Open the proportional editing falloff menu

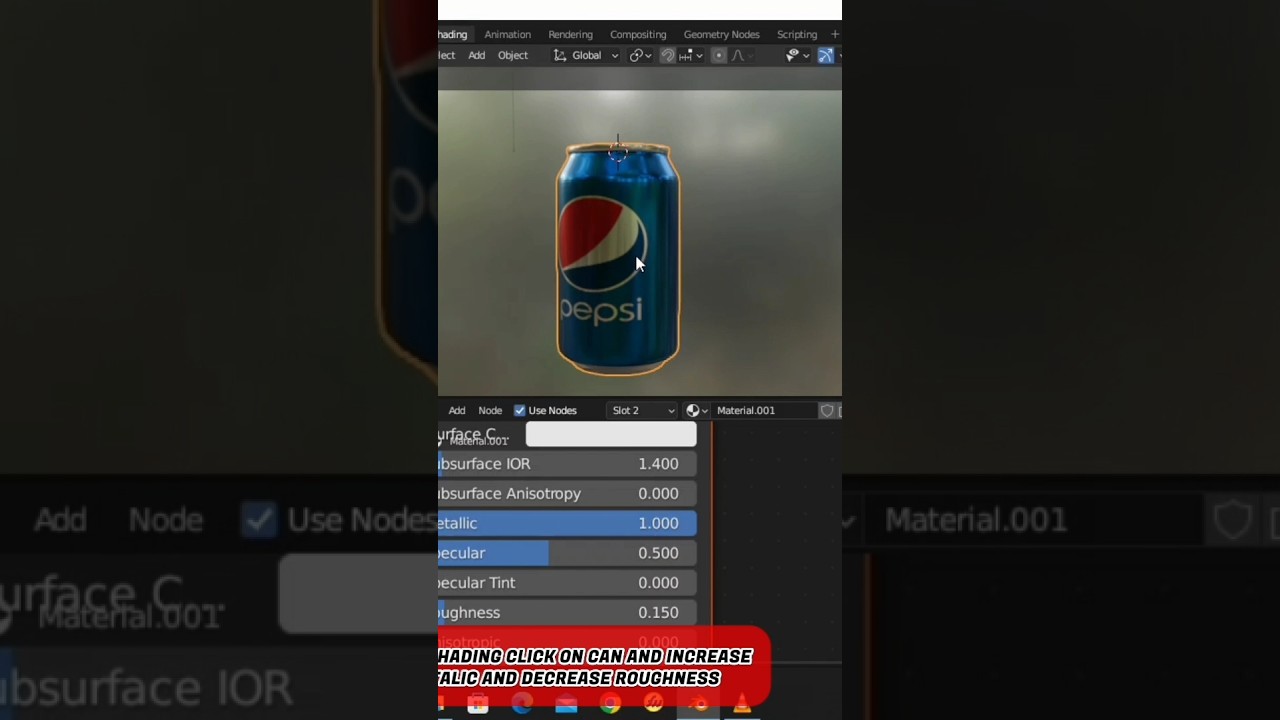coord(741,55)
